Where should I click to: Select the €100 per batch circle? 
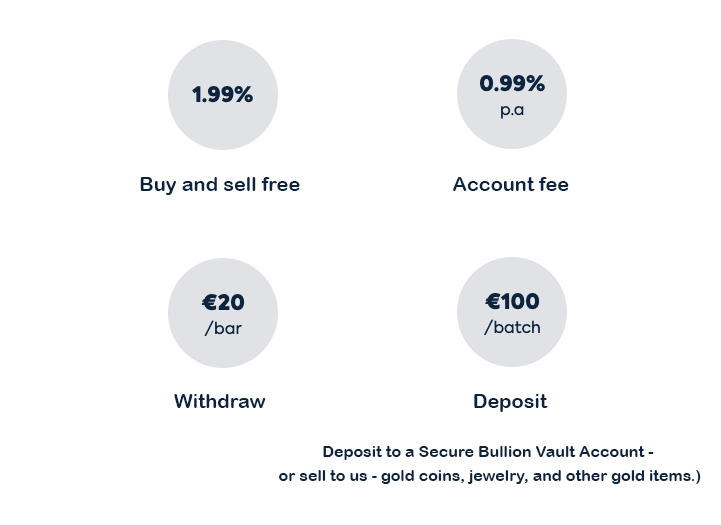511,313
